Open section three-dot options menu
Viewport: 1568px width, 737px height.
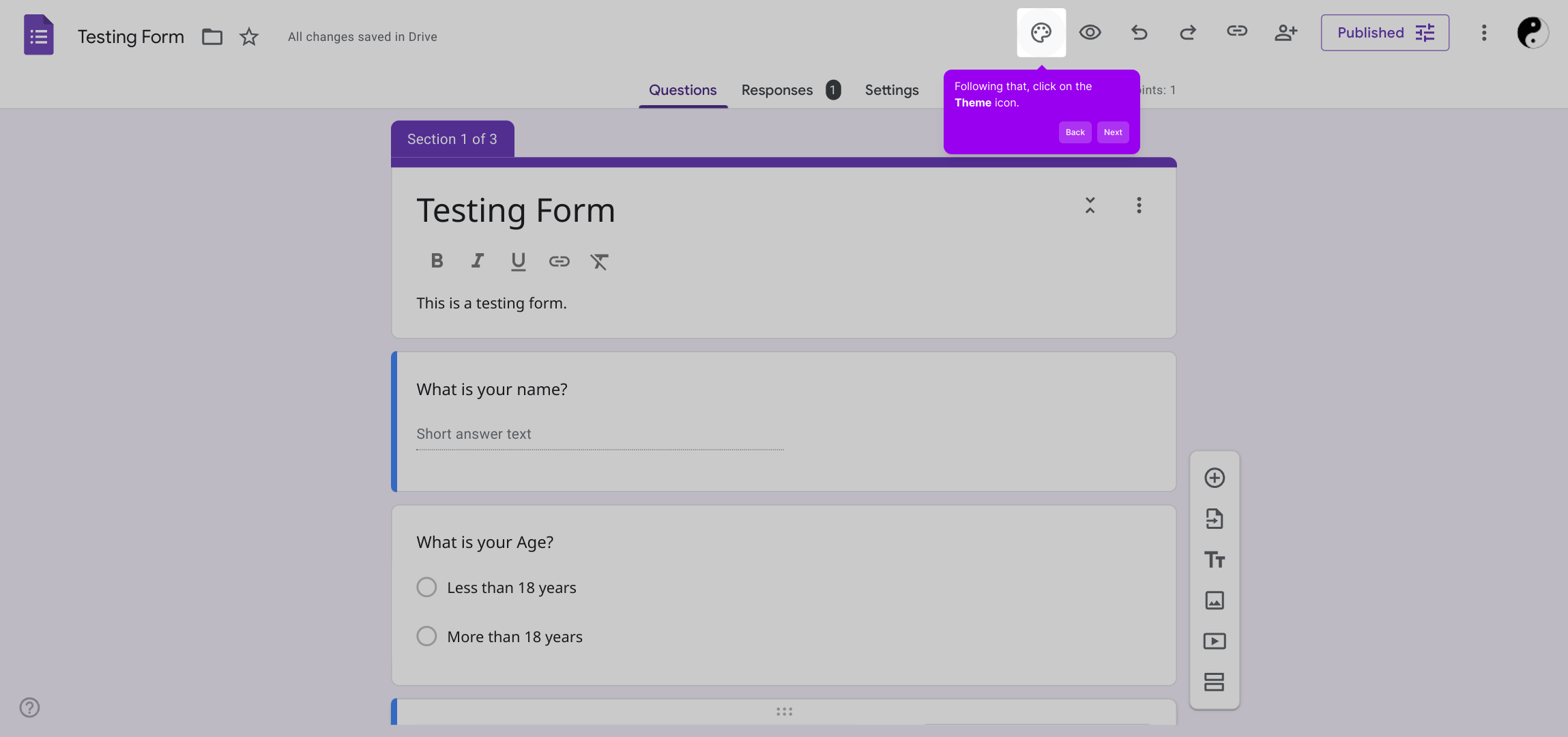1138,205
